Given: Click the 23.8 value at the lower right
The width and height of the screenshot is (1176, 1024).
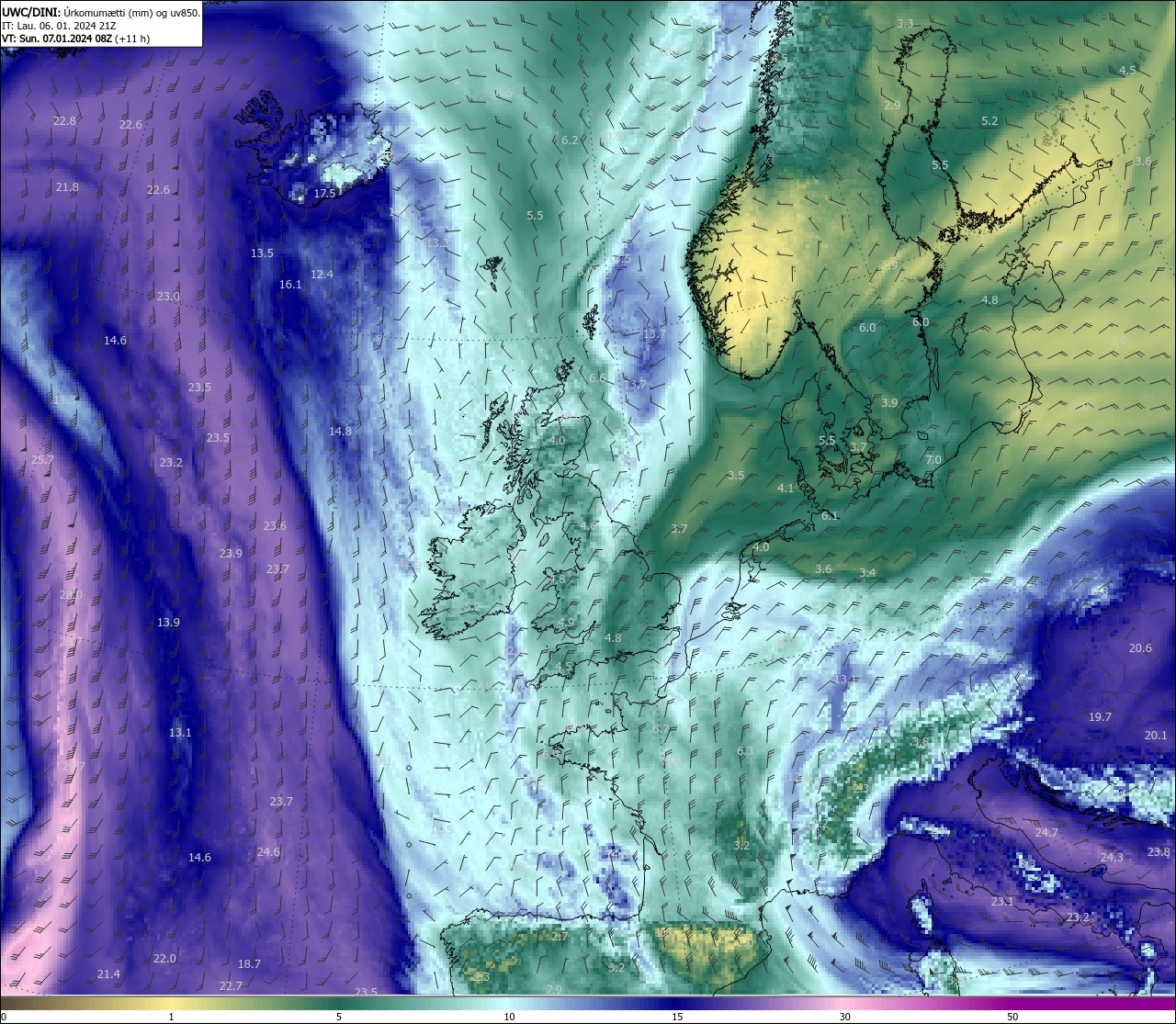Looking at the screenshot, I should point(1159,851).
